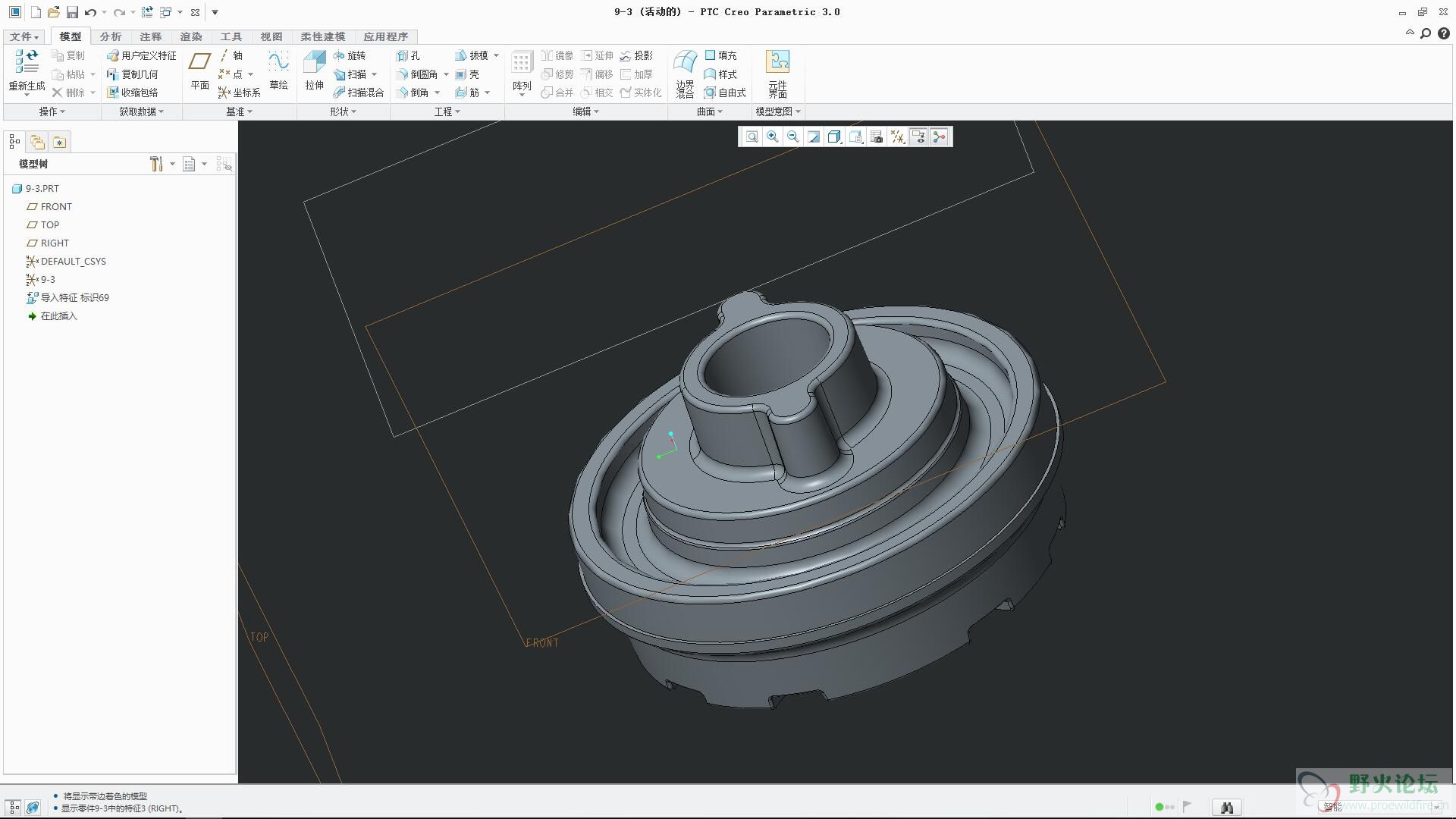Expand the 编辑 group menu

tap(585, 111)
